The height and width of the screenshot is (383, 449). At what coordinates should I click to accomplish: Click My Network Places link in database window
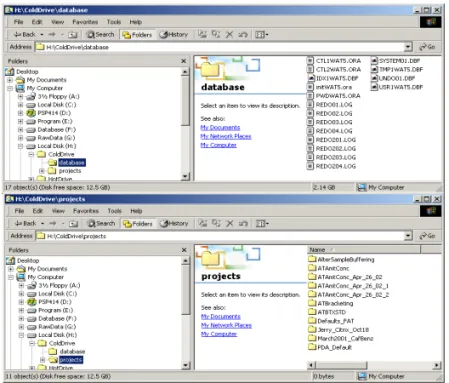click(226, 136)
